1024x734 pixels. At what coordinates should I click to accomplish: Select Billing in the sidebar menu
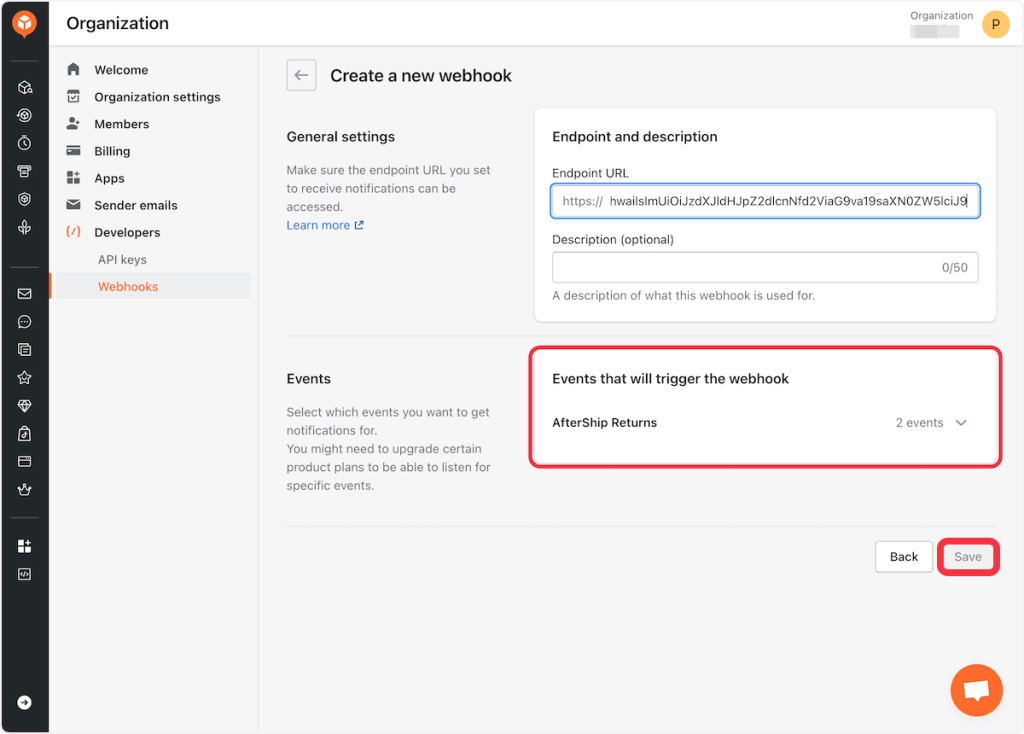point(112,151)
